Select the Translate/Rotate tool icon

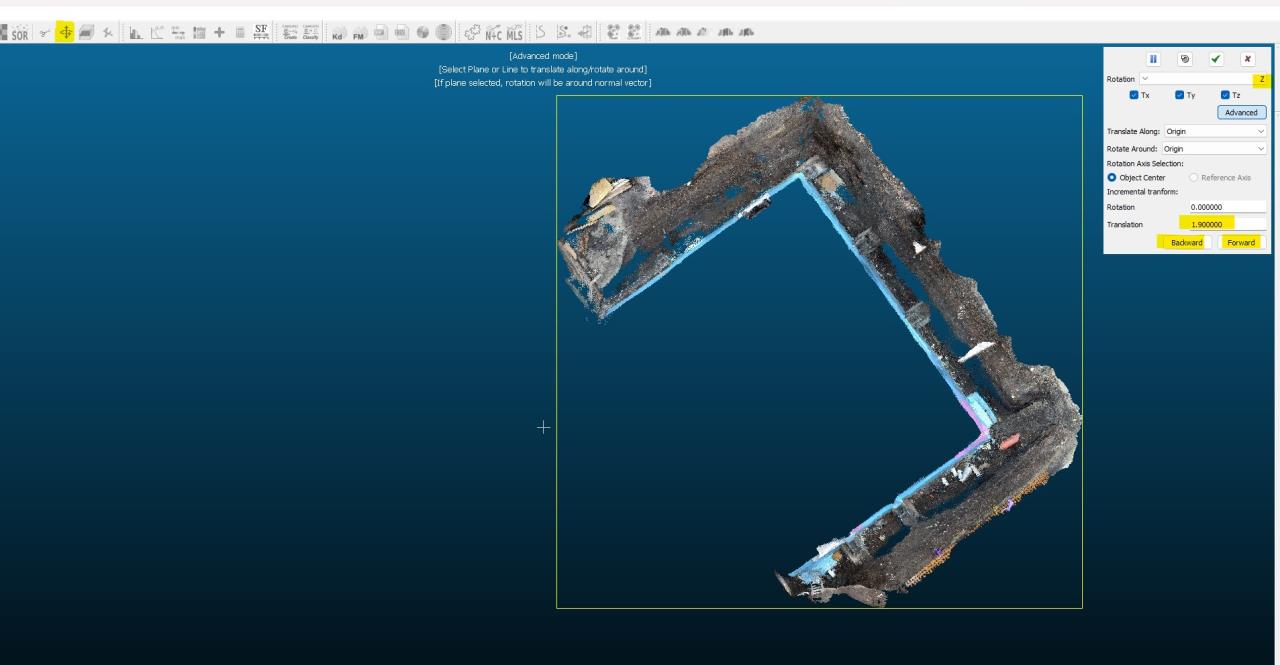point(65,32)
